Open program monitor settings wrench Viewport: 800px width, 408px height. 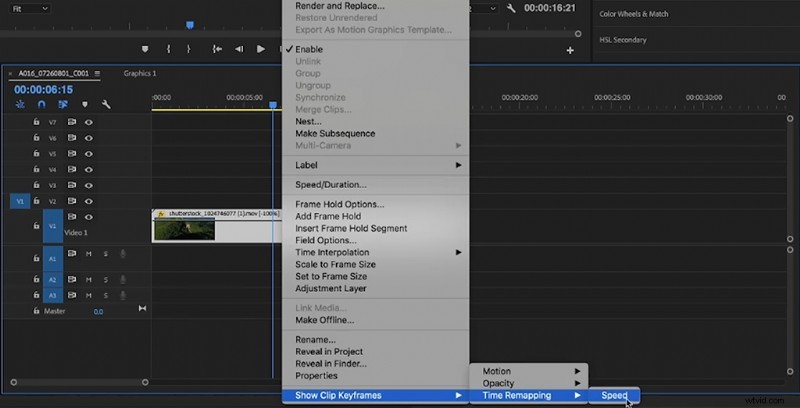(x=511, y=8)
